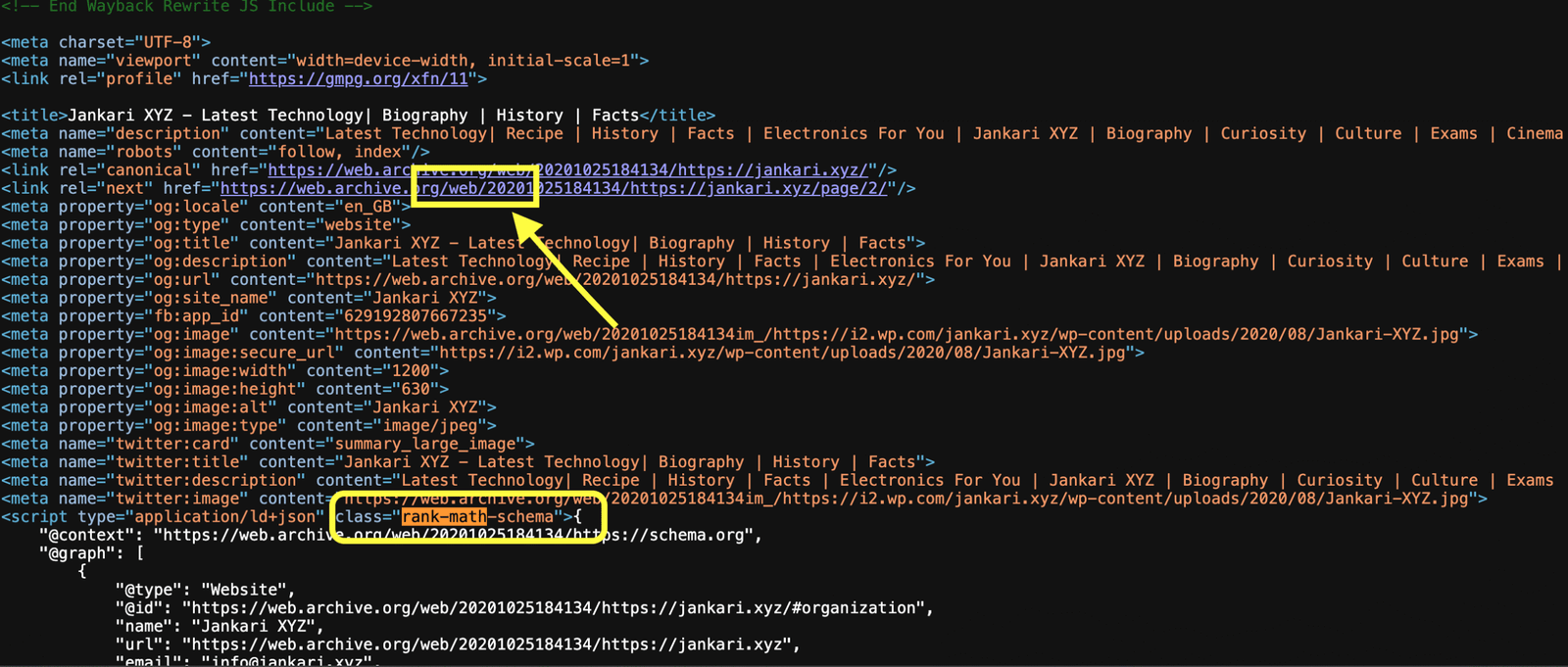Click the og:type value website

pyautogui.click(x=359, y=224)
